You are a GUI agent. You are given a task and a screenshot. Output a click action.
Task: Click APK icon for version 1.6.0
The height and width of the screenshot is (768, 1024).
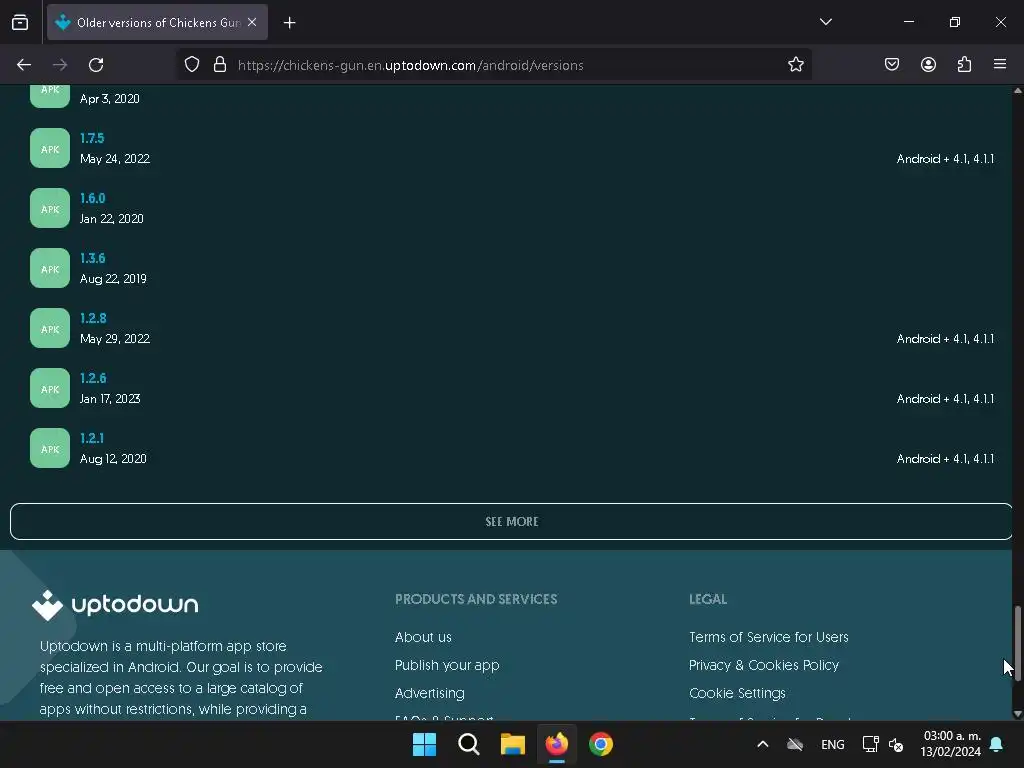(x=50, y=208)
